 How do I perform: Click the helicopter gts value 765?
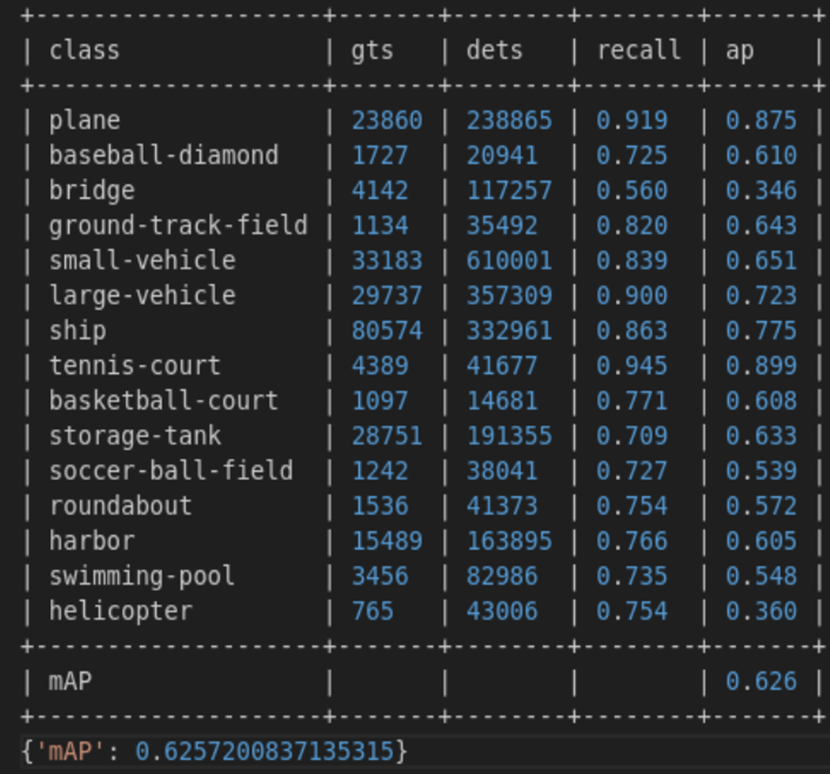pos(372,611)
